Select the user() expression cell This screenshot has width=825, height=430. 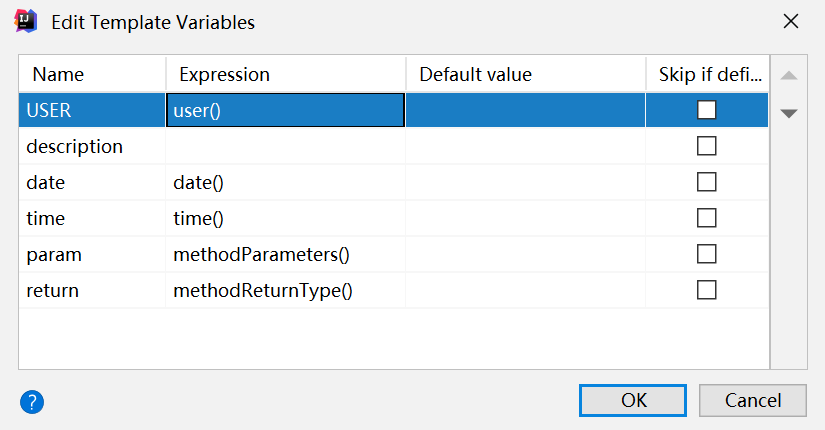285,110
